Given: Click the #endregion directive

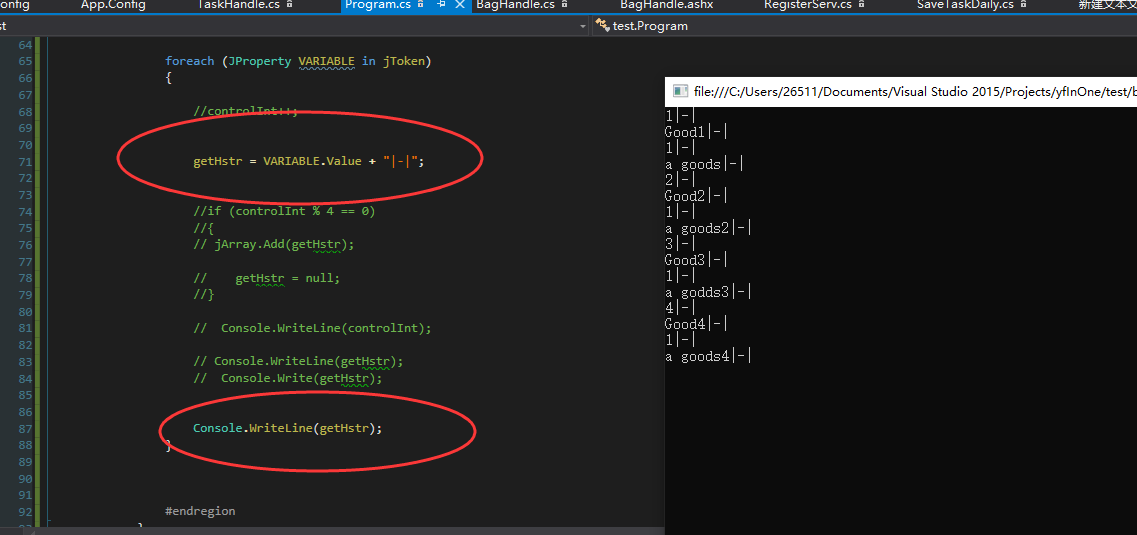Looking at the screenshot, I should pyautogui.click(x=200, y=510).
